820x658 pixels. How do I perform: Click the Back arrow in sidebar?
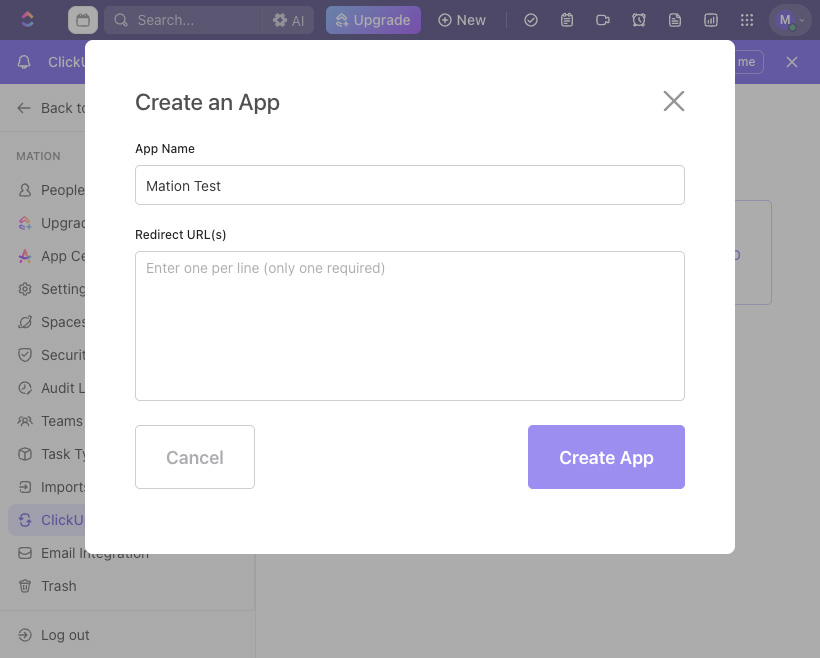coord(24,108)
